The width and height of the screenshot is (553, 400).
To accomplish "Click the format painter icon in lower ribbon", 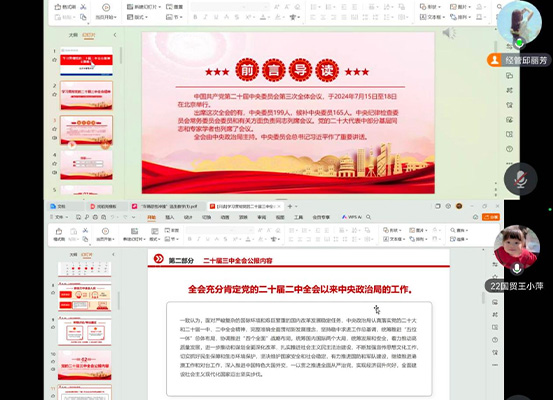I will [59, 231].
